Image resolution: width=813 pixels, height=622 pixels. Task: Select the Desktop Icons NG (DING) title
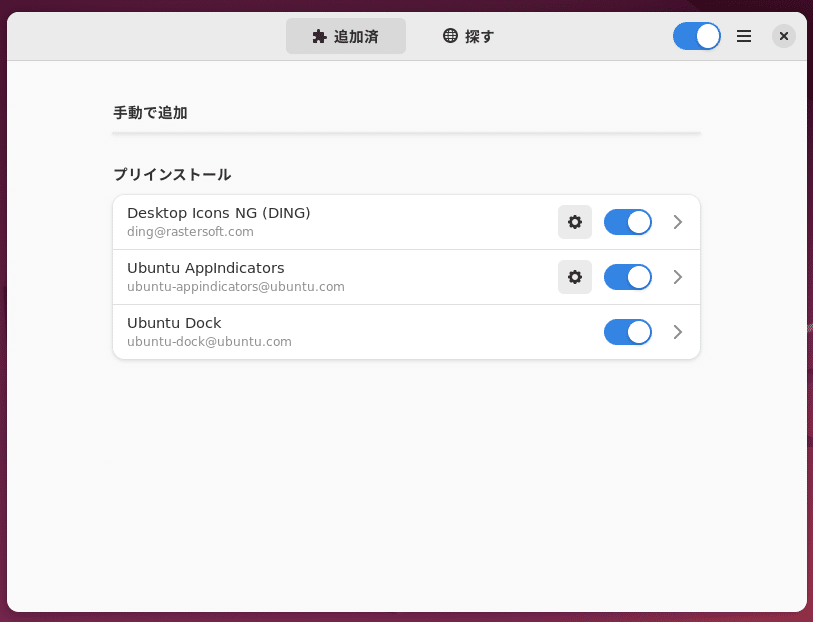pyautogui.click(x=219, y=213)
